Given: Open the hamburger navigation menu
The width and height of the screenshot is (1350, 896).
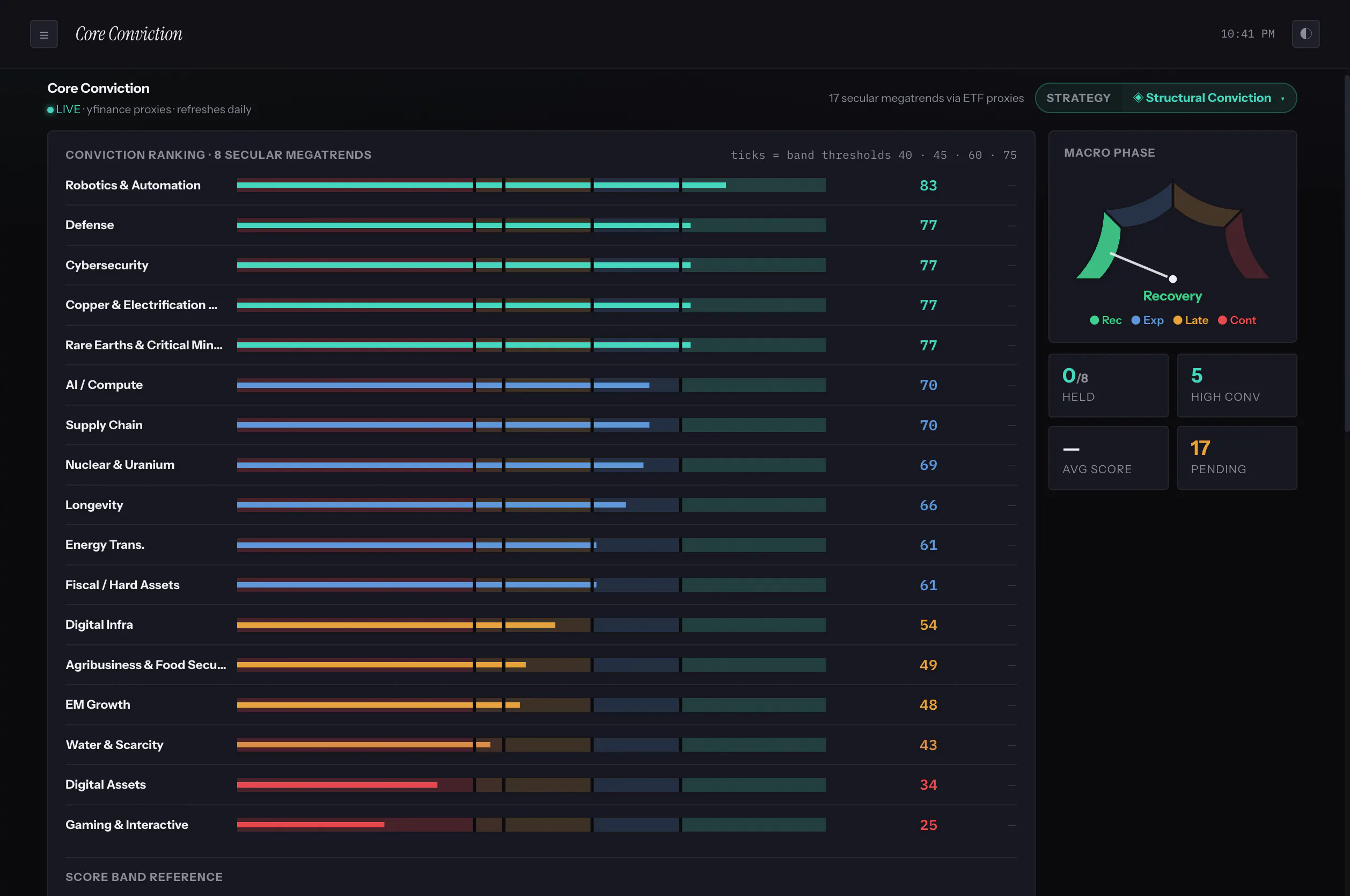Looking at the screenshot, I should pos(44,34).
